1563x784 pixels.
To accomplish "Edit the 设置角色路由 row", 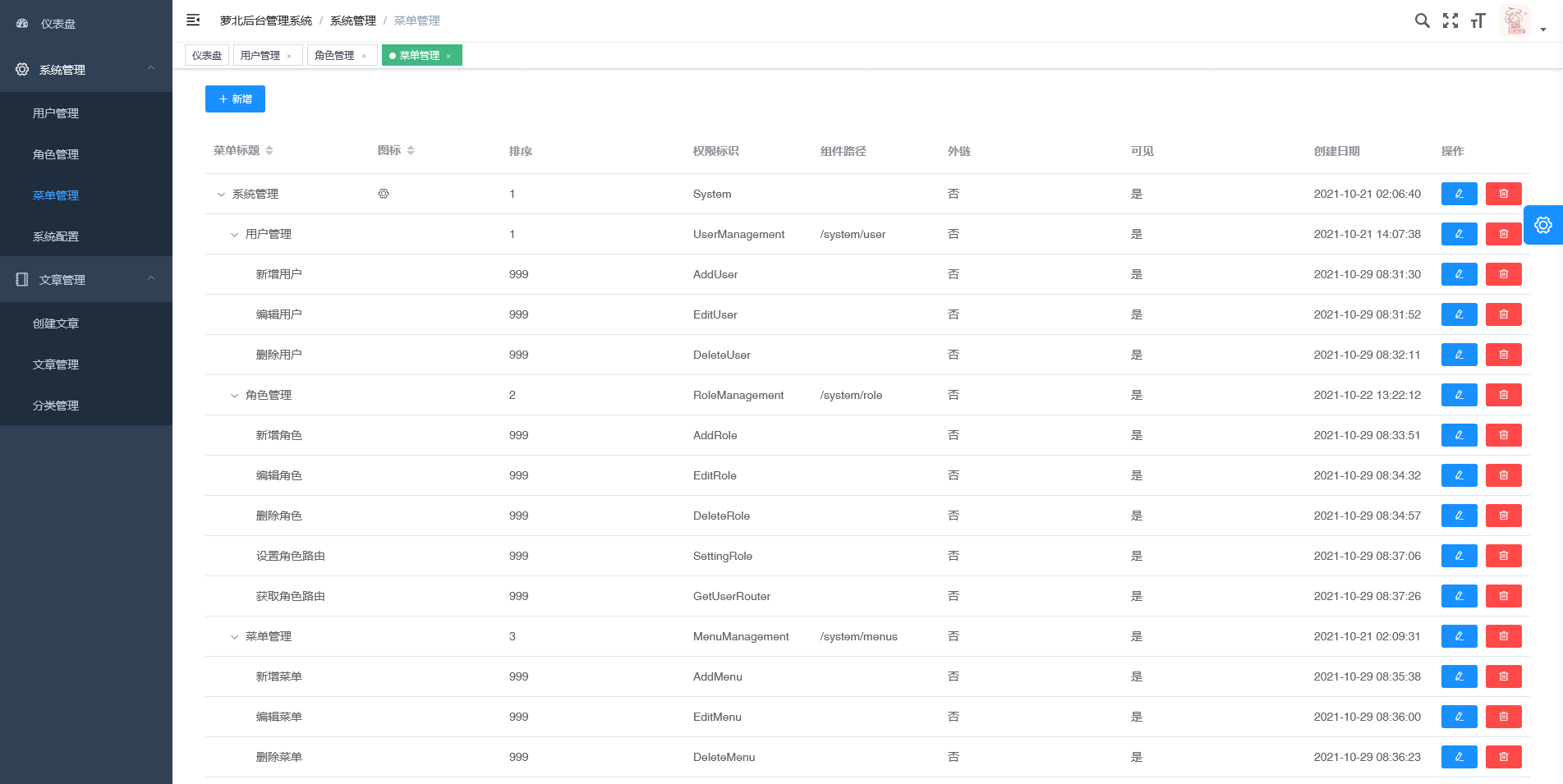I will click(1459, 556).
